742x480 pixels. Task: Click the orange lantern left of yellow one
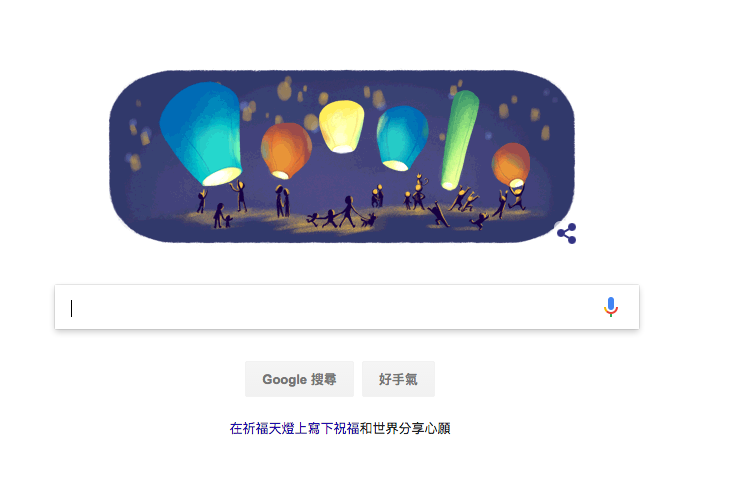286,150
